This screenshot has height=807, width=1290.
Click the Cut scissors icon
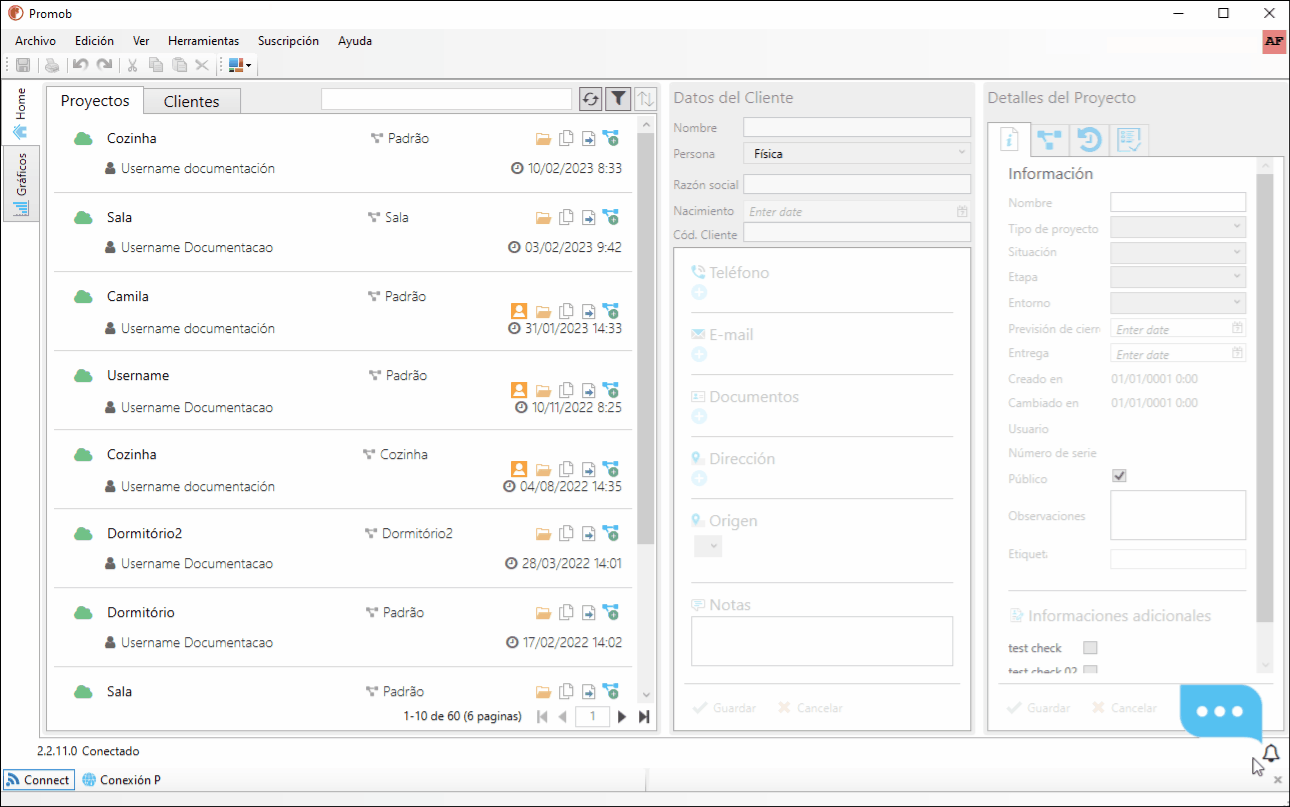pyautogui.click(x=132, y=65)
